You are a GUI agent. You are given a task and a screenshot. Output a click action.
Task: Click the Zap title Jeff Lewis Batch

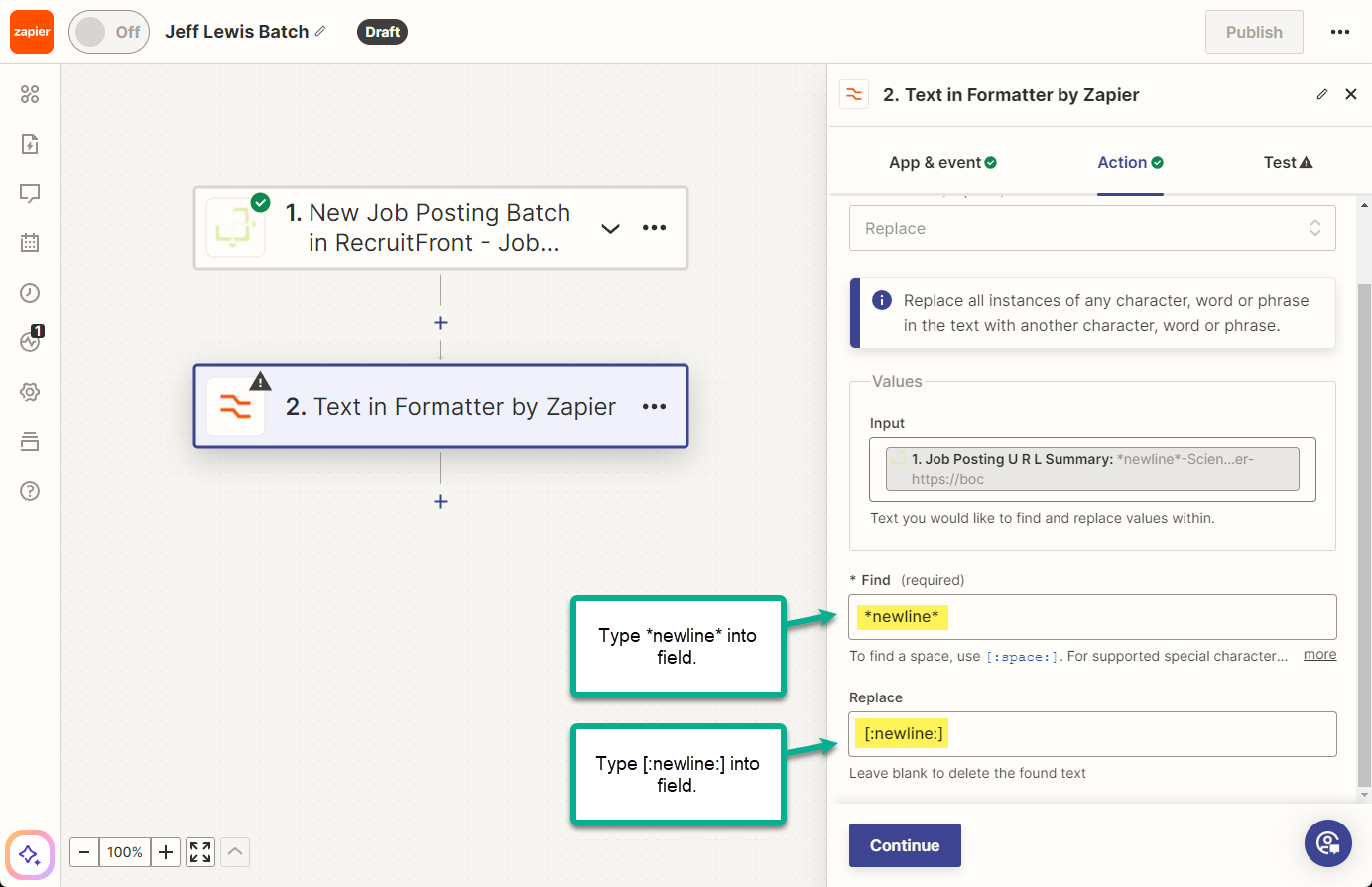[x=237, y=32]
